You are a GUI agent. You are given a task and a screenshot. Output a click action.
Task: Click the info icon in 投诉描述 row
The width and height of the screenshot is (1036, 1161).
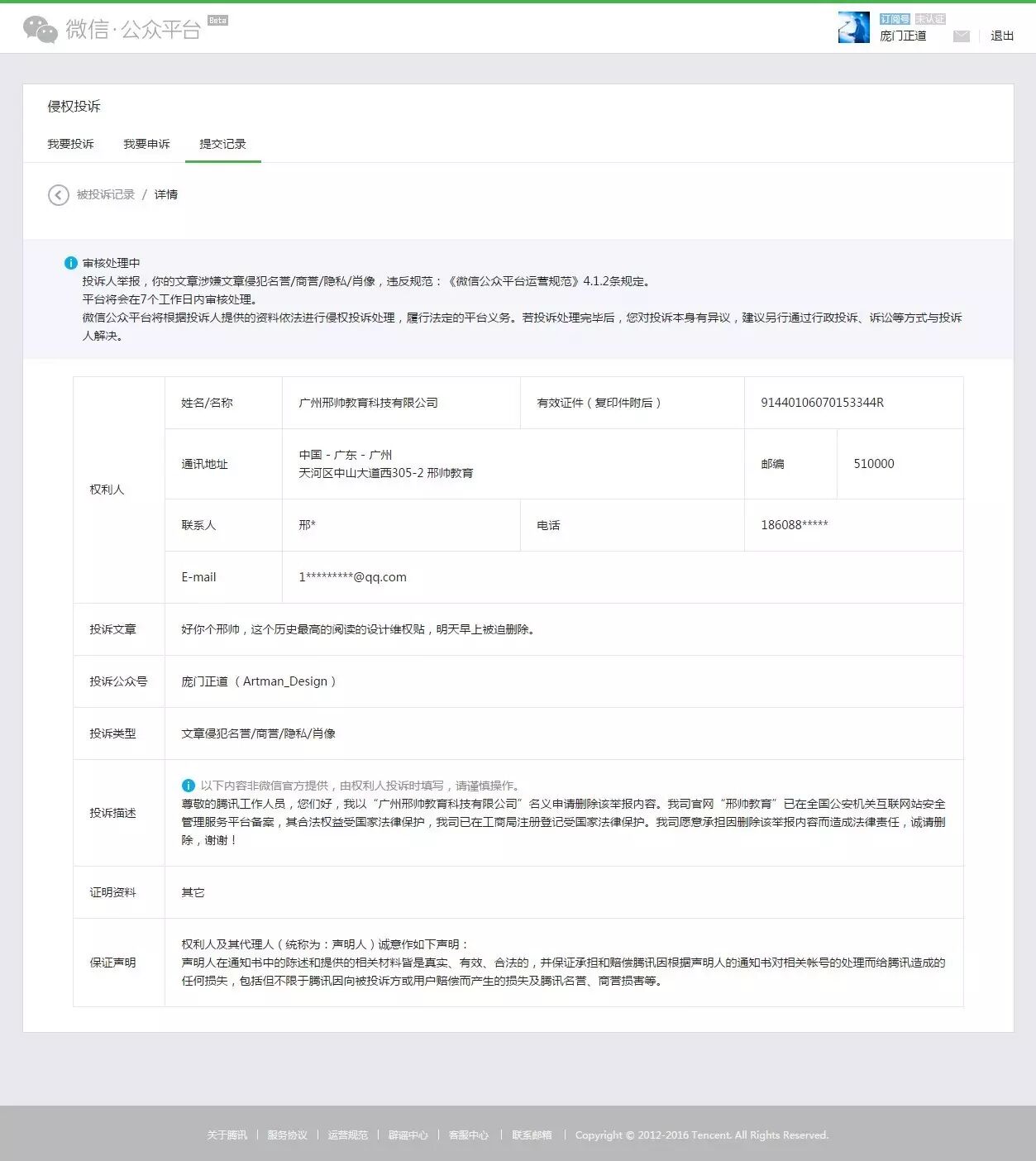coord(188,786)
